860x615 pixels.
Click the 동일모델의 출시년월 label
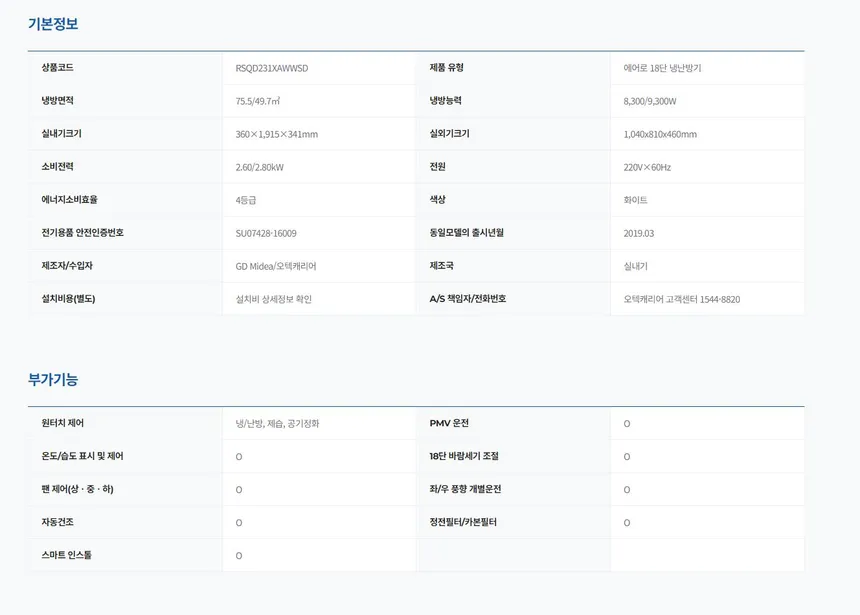pyautogui.click(x=467, y=232)
